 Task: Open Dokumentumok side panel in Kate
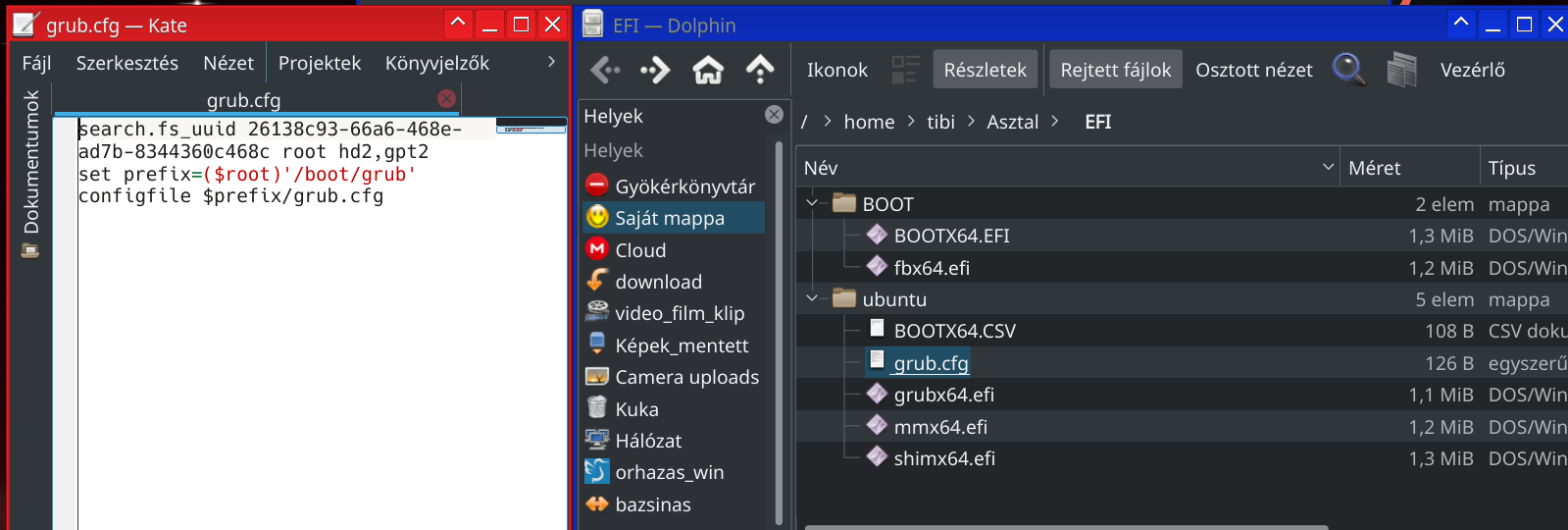[x=31, y=174]
